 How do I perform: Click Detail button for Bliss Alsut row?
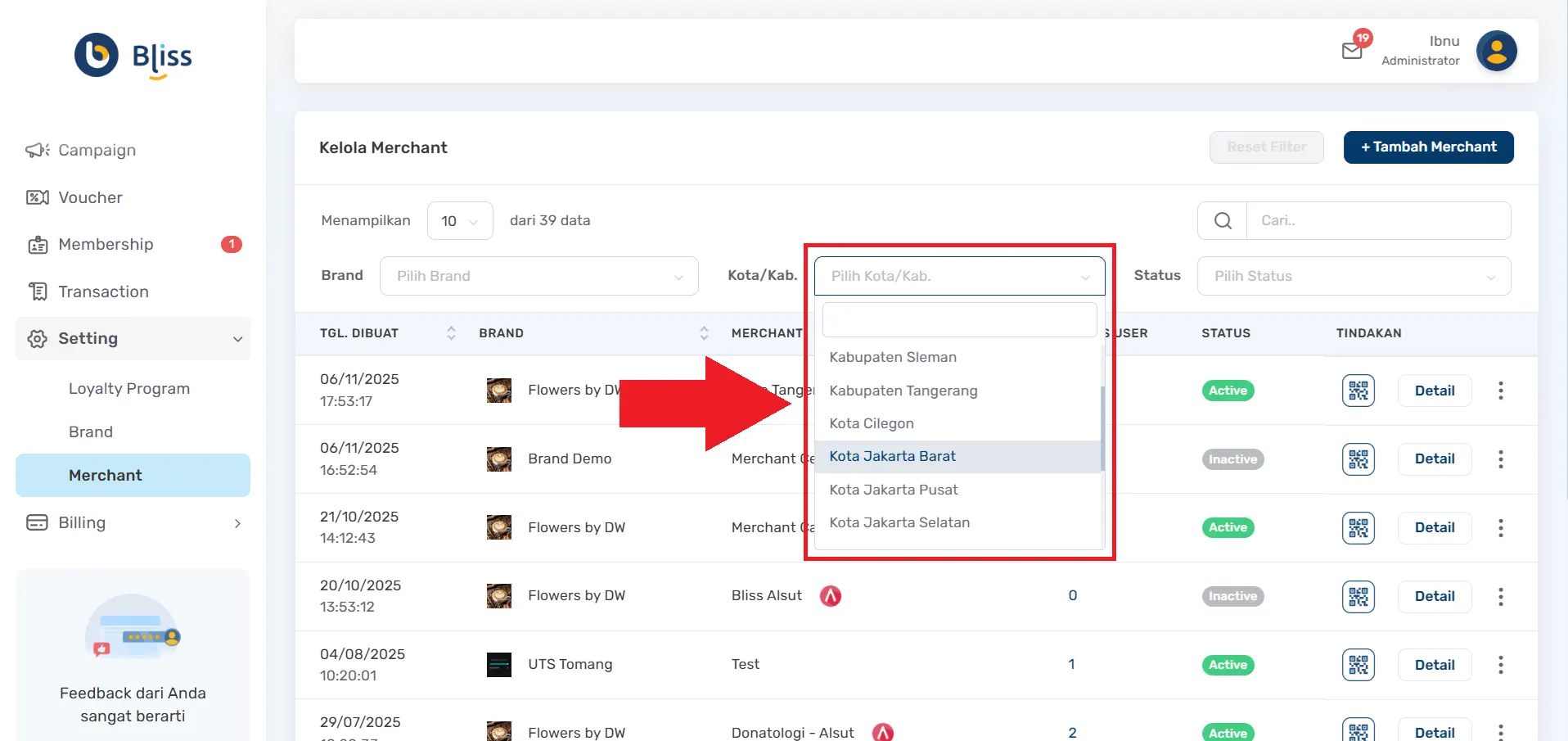click(x=1434, y=596)
